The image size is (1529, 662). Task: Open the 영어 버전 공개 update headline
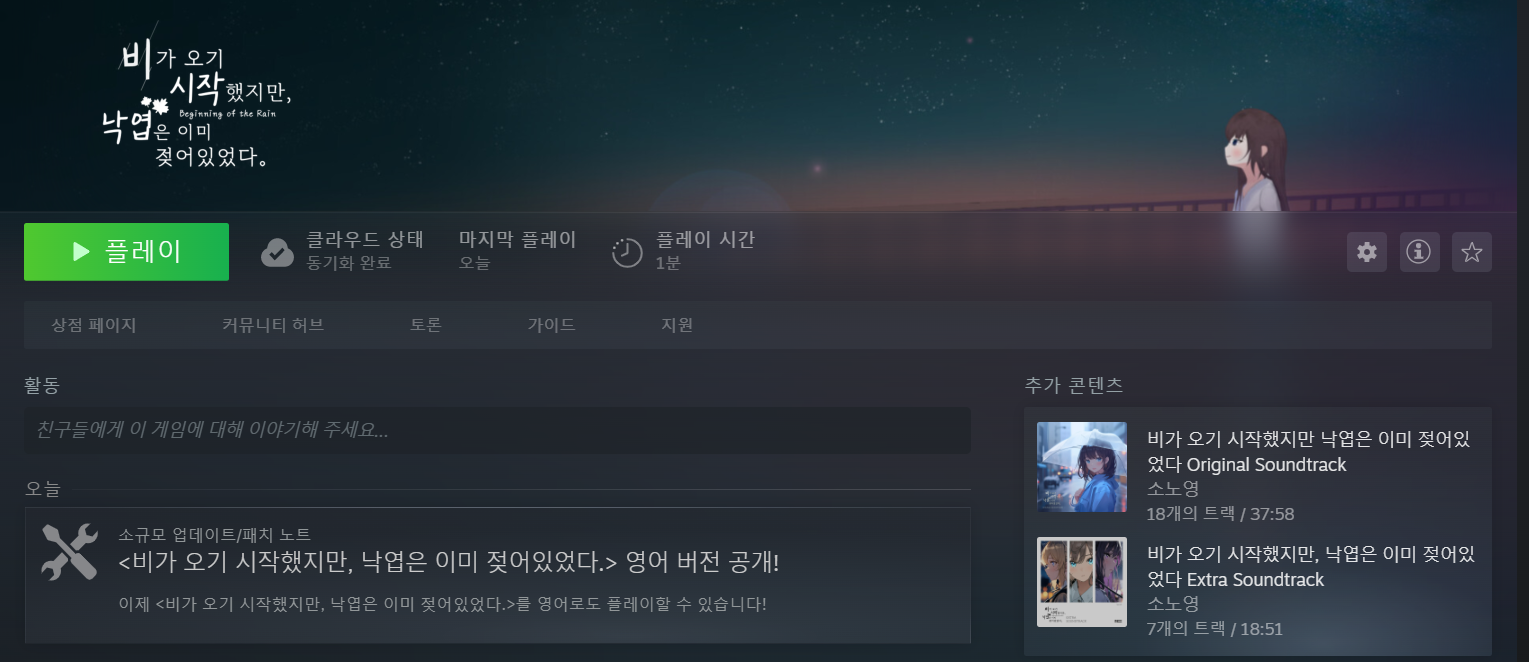click(448, 563)
